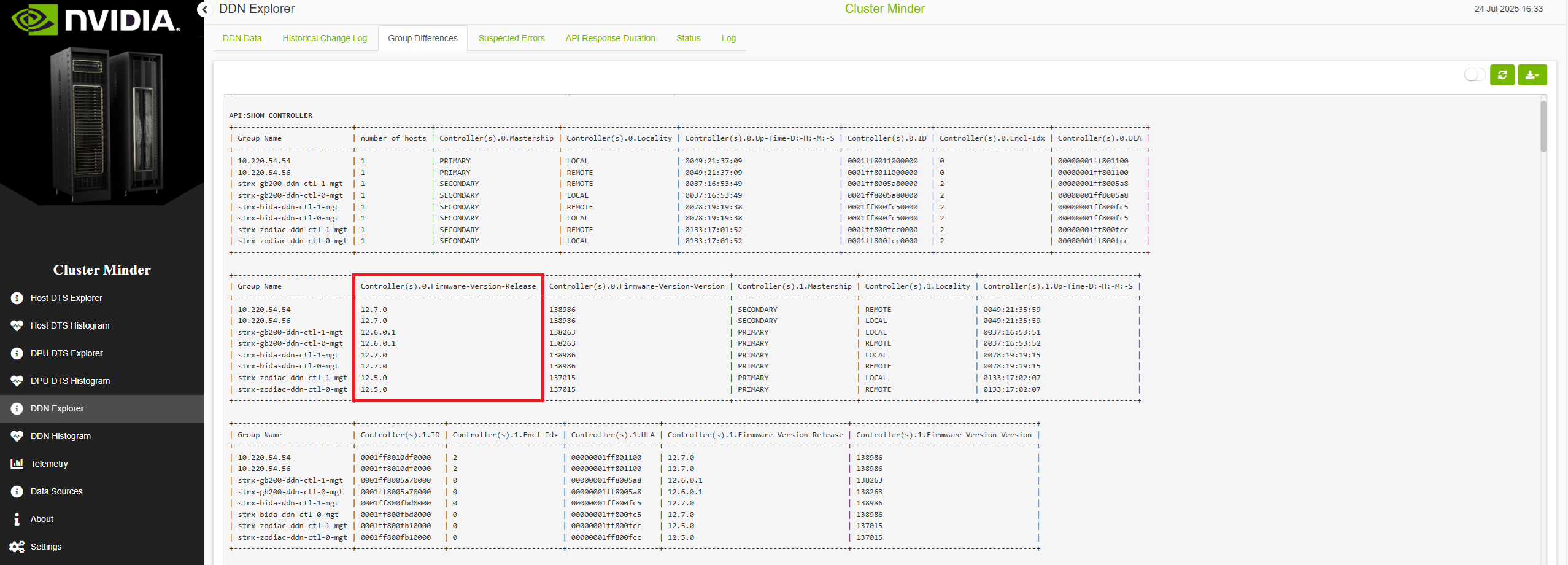The image size is (1568, 565).
Task: Open the download dropdown button
Action: click(1532, 75)
